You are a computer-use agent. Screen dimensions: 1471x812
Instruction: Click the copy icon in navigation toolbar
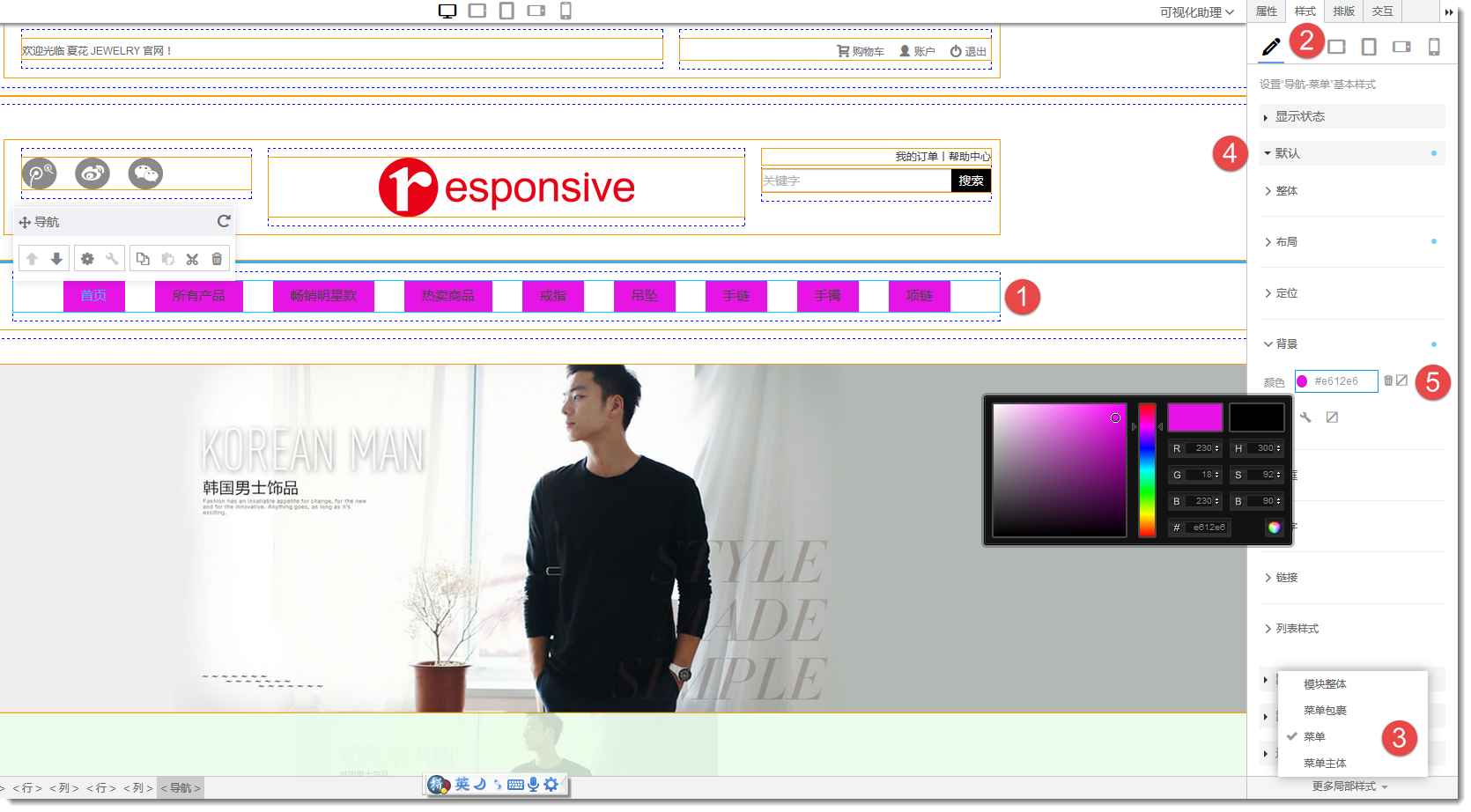coord(143,259)
